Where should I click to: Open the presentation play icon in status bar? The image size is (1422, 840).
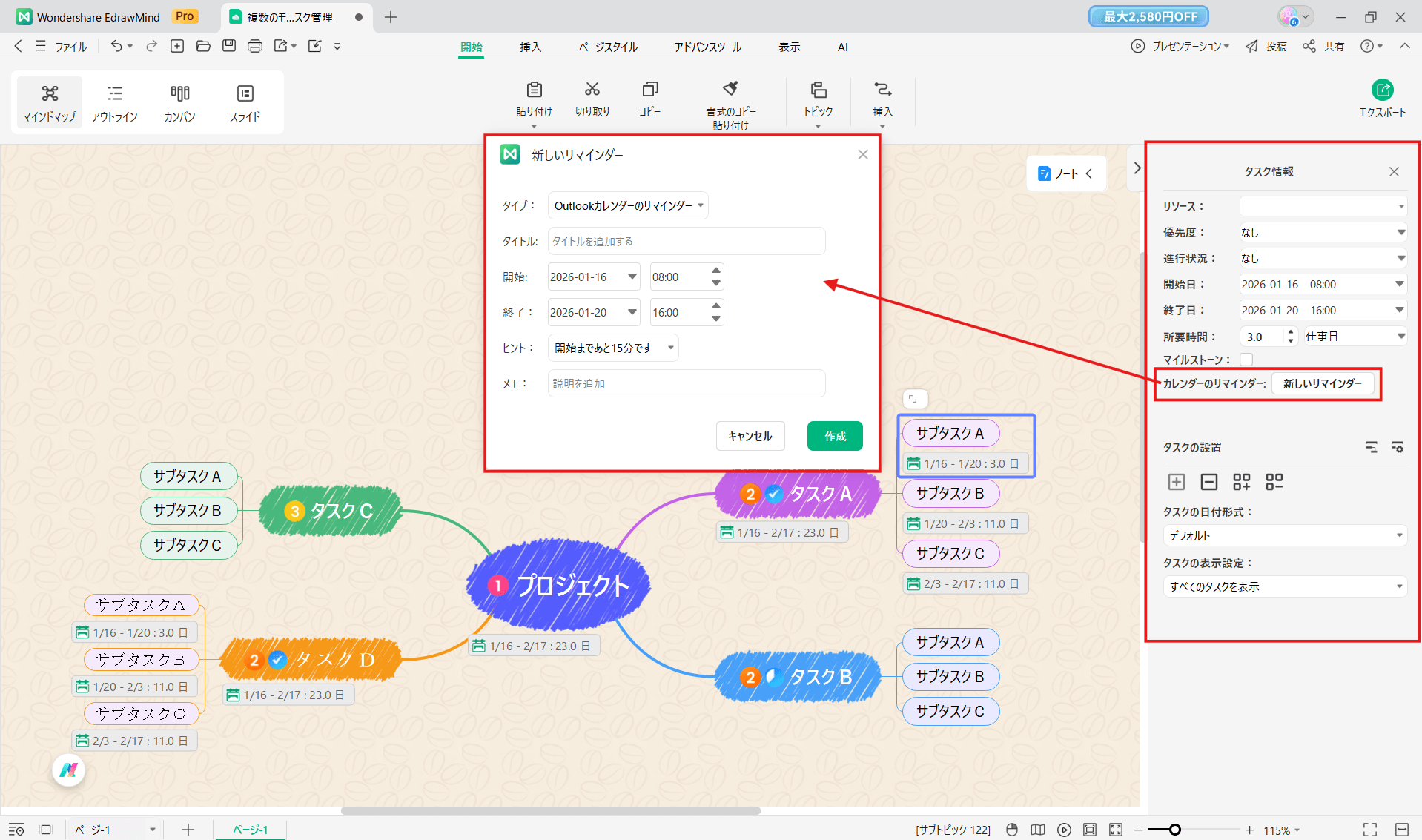[1065, 830]
